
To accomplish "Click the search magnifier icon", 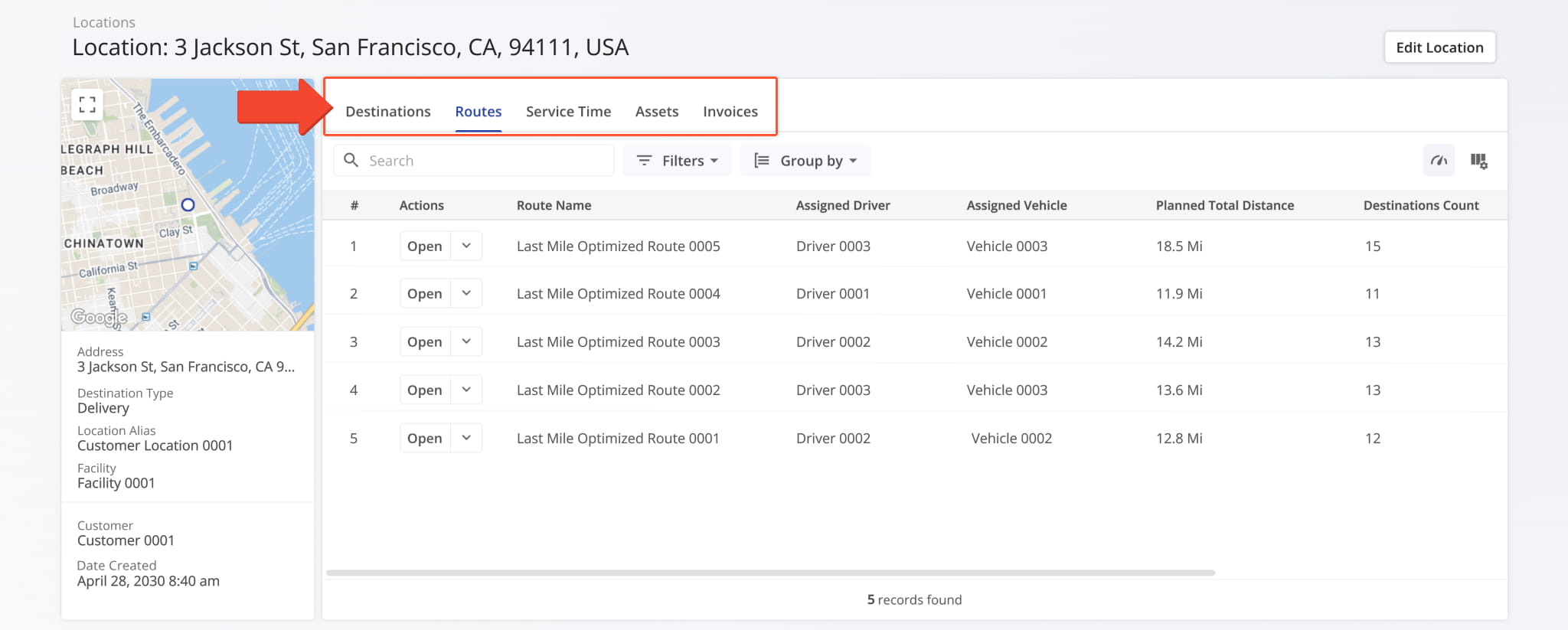I will click(x=351, y=160).
